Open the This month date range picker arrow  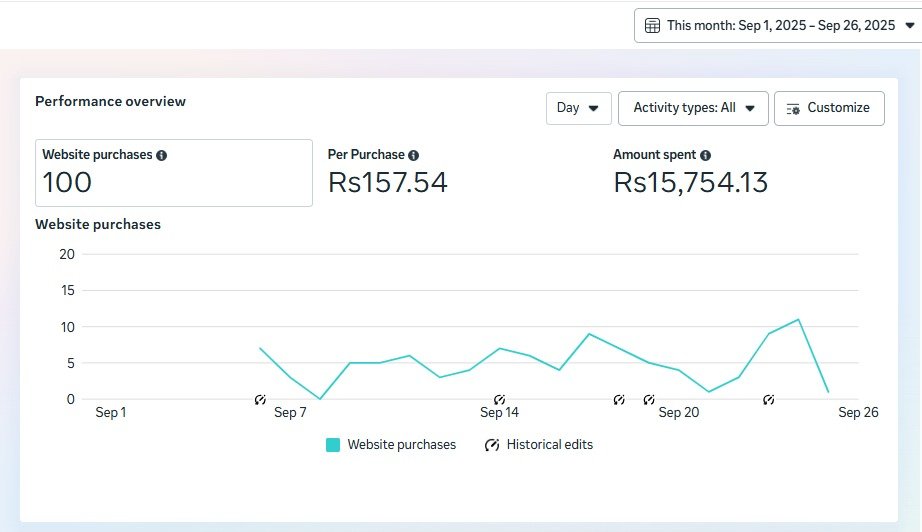910,25
